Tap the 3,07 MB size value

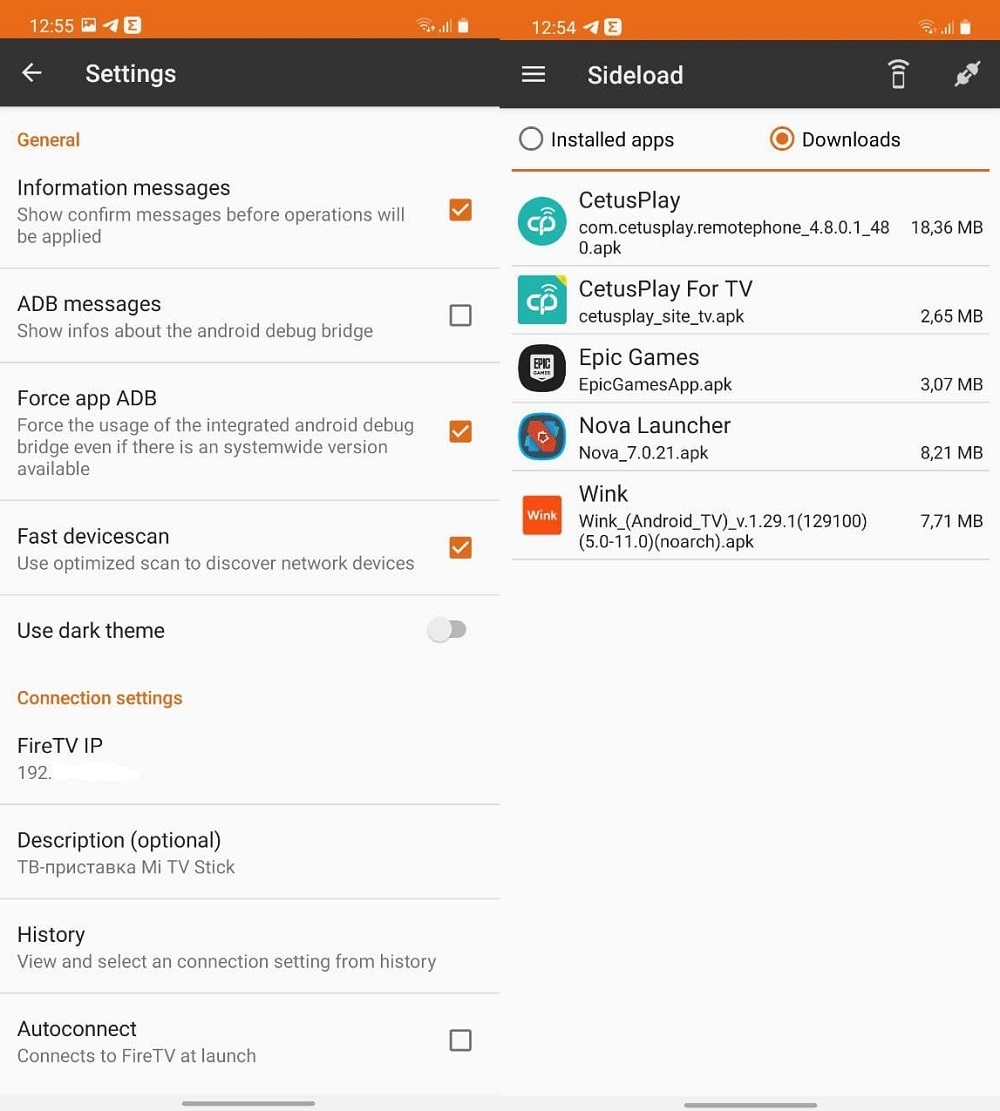point(951,385)
